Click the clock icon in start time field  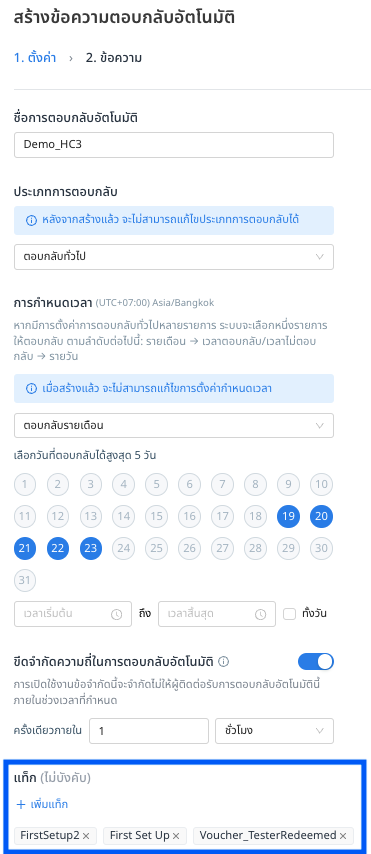(117, 614)
